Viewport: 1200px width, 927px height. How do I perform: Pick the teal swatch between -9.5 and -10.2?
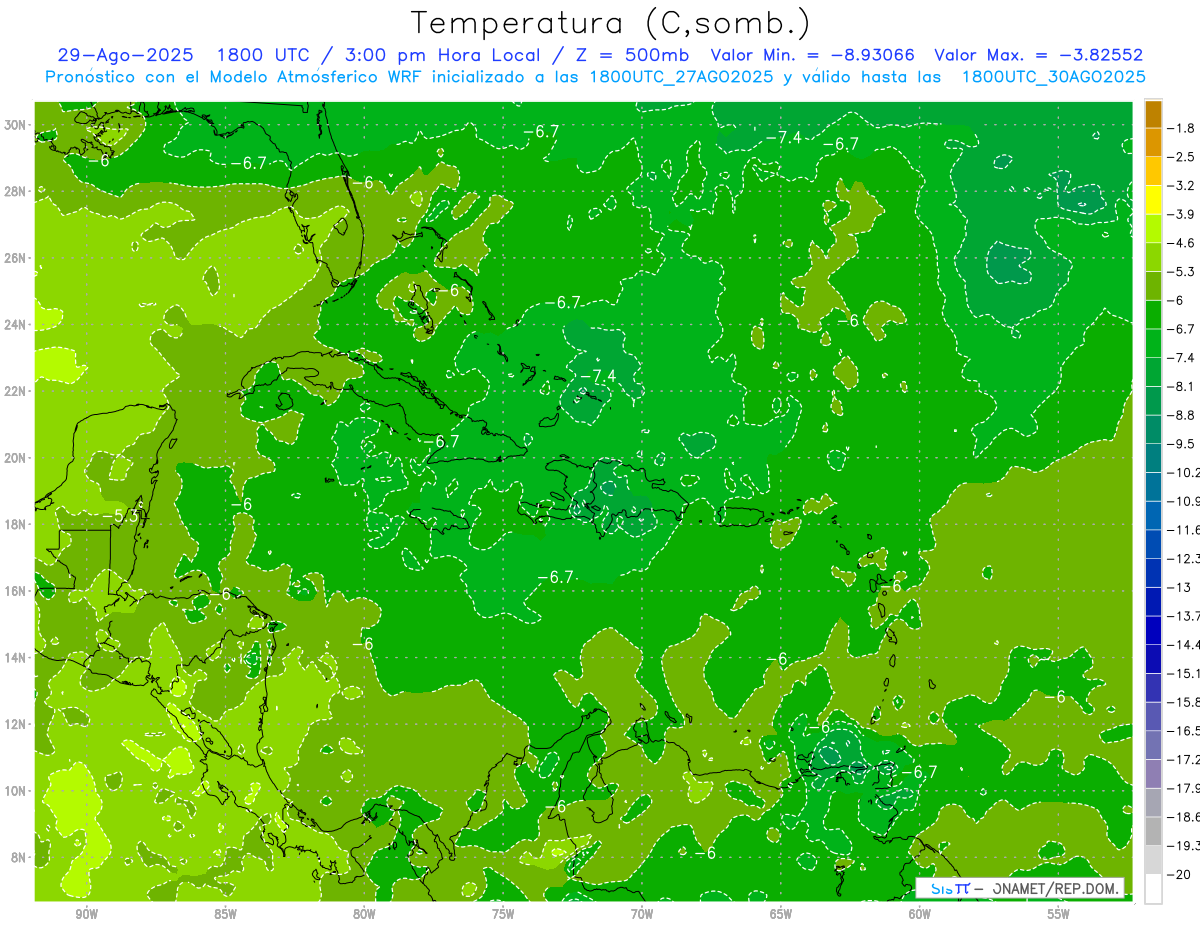[1153, 458]
